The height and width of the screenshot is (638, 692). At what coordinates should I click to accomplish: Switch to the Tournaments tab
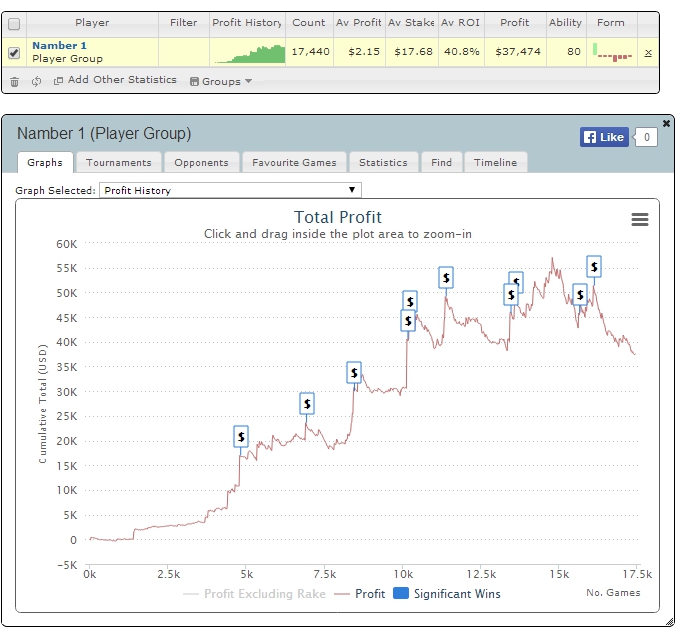[x=119, y=162]
